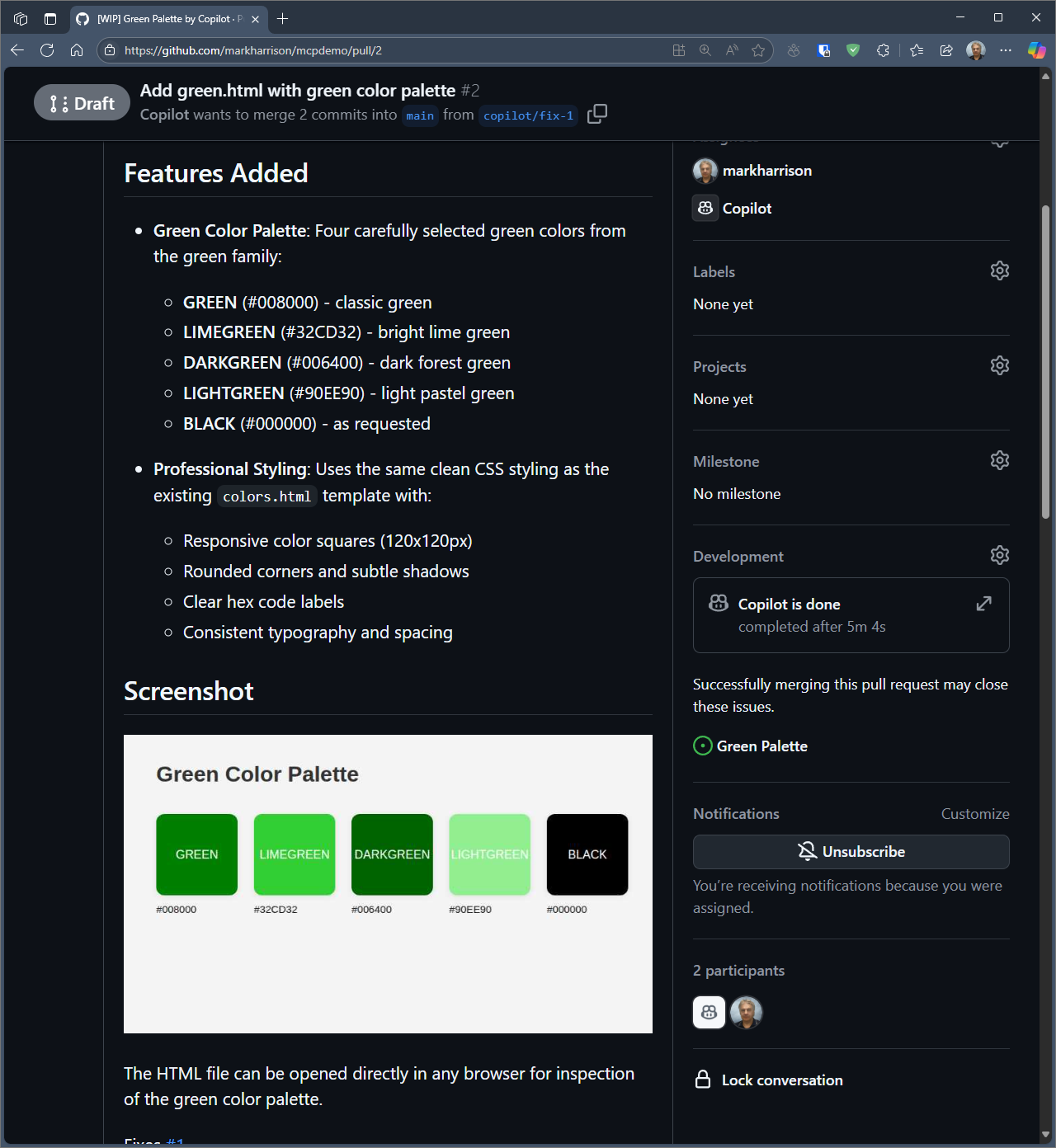Click the Customize notifications link
This screenshot has width=1056, height=1148.
click(974, 814)
